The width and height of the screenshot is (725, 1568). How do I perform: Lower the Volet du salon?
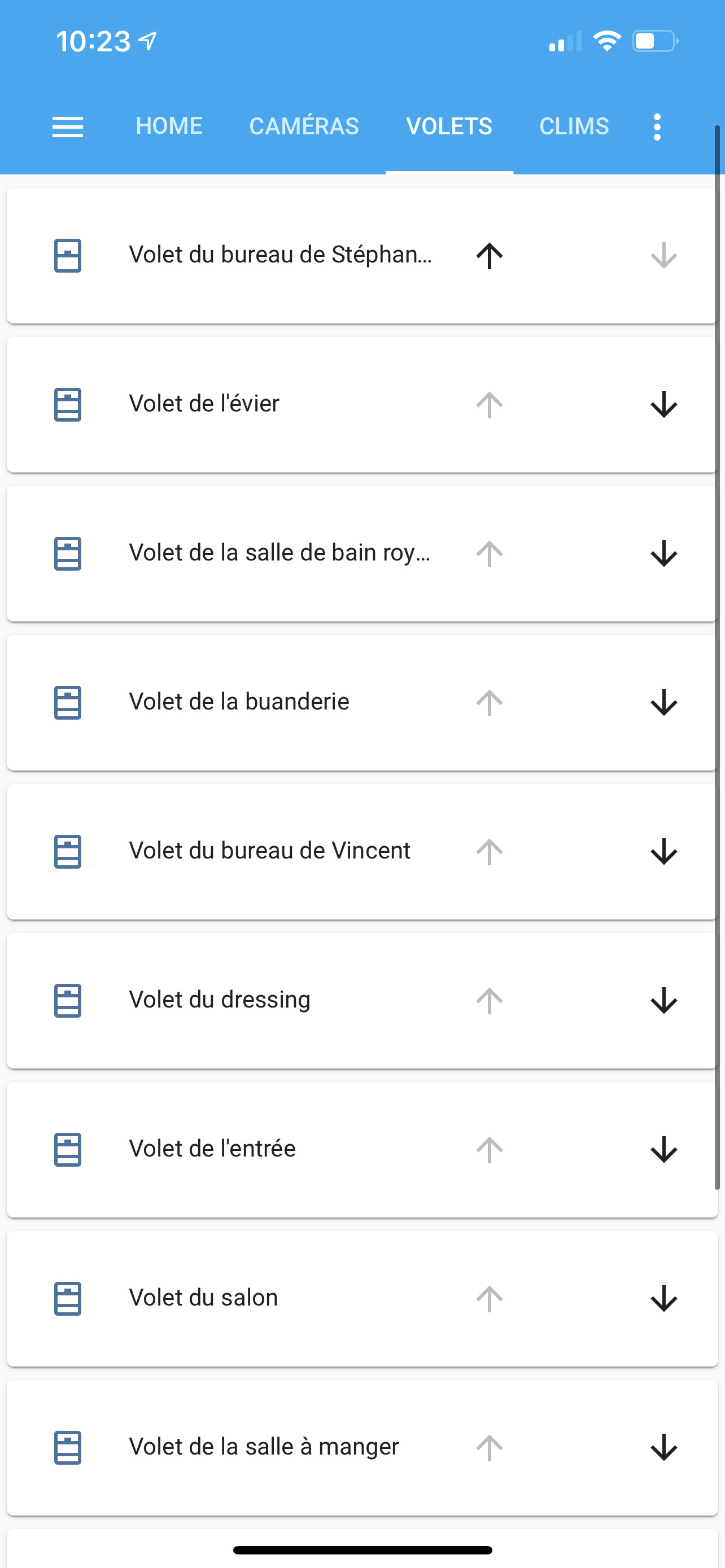click(663, 1299)
